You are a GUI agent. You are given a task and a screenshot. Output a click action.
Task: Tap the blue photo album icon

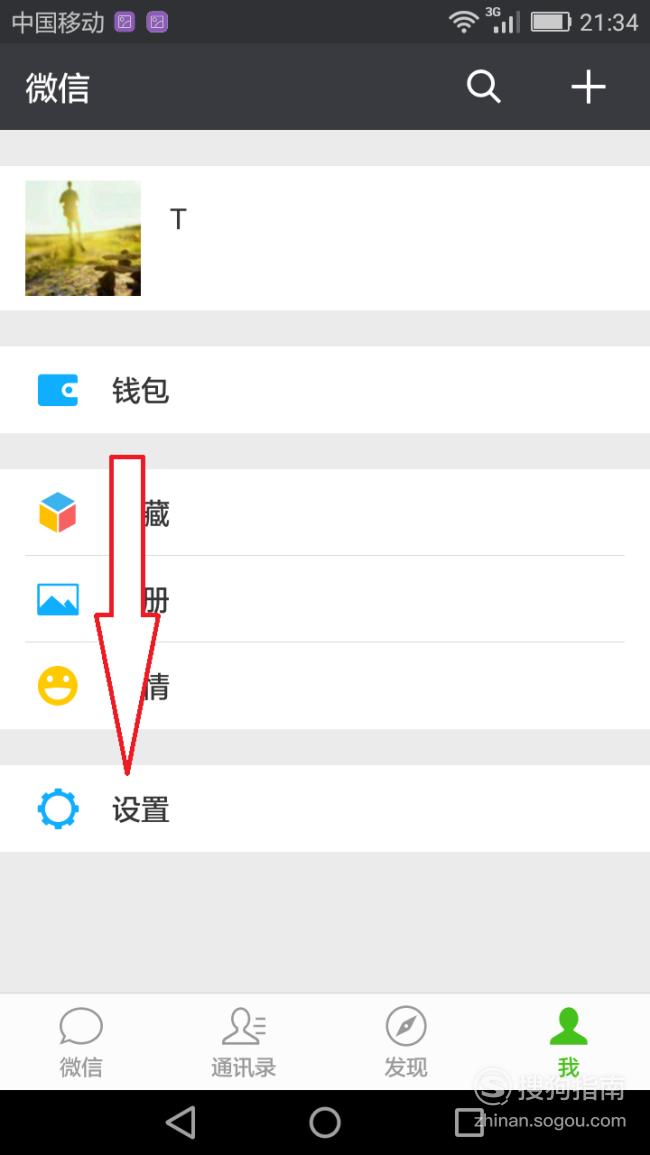[x=57, y=599]
